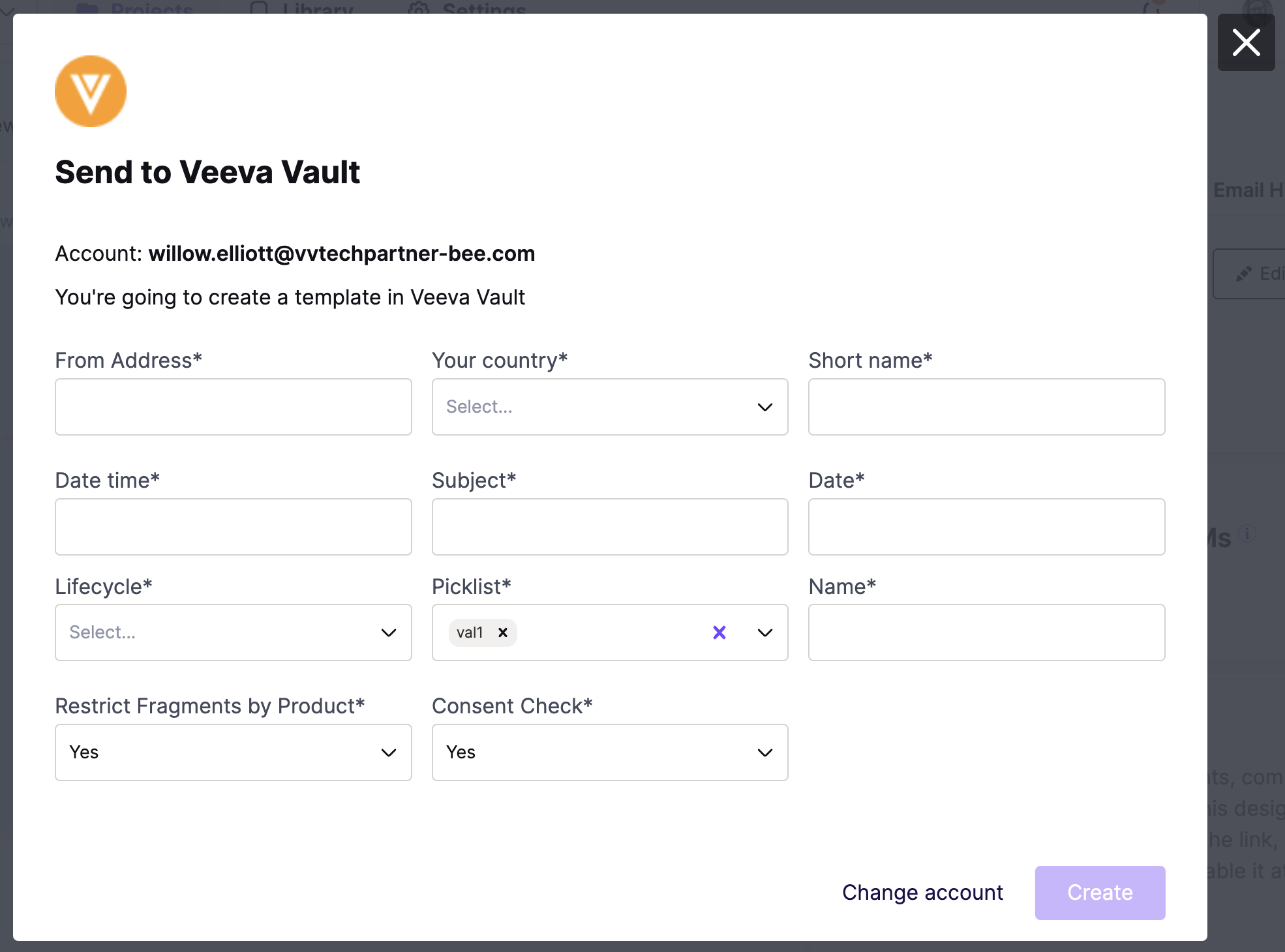Click the val1 chip label in Picklist
1285x952 pixels.
click(x=470, y=632)
